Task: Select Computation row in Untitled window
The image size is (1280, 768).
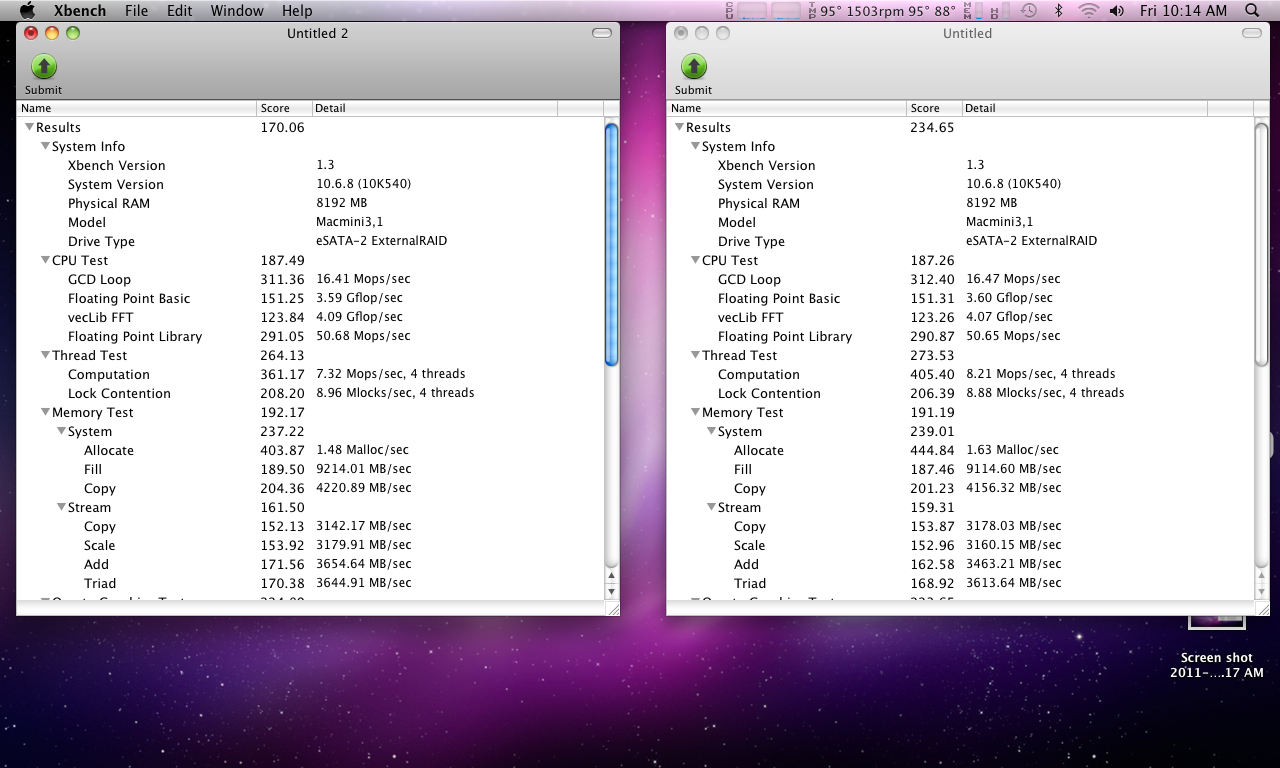Action: coord(961,374)
